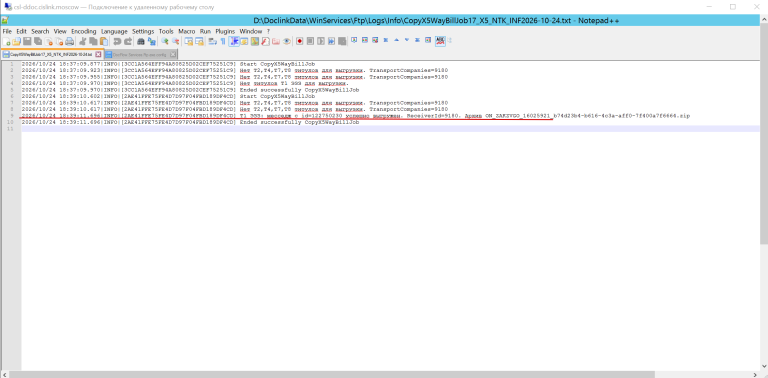Open the Document Map panel icon

[255, 41]
